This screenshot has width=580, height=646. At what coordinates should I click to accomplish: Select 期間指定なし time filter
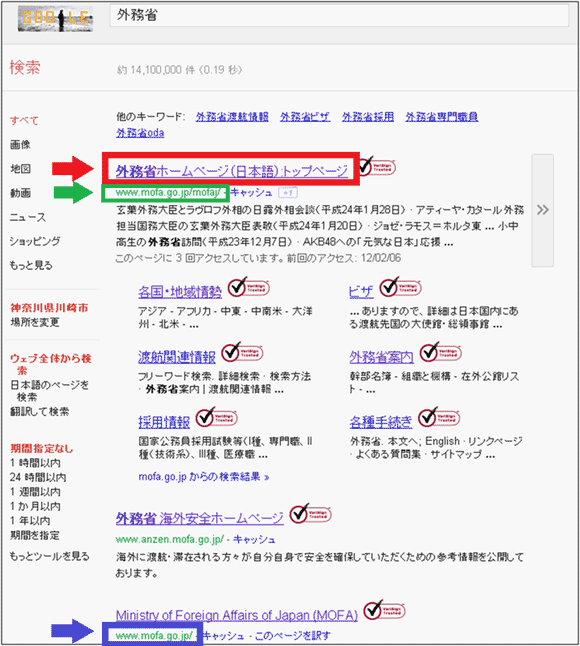(x=42, y=448)
